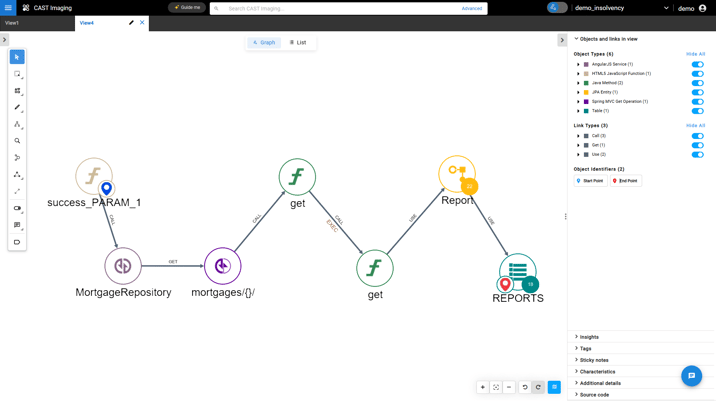716x402 pixels.
Task: Toggle visibility of AngularJS Service objects
Action: pyautogui.click(x=697, y=64)
